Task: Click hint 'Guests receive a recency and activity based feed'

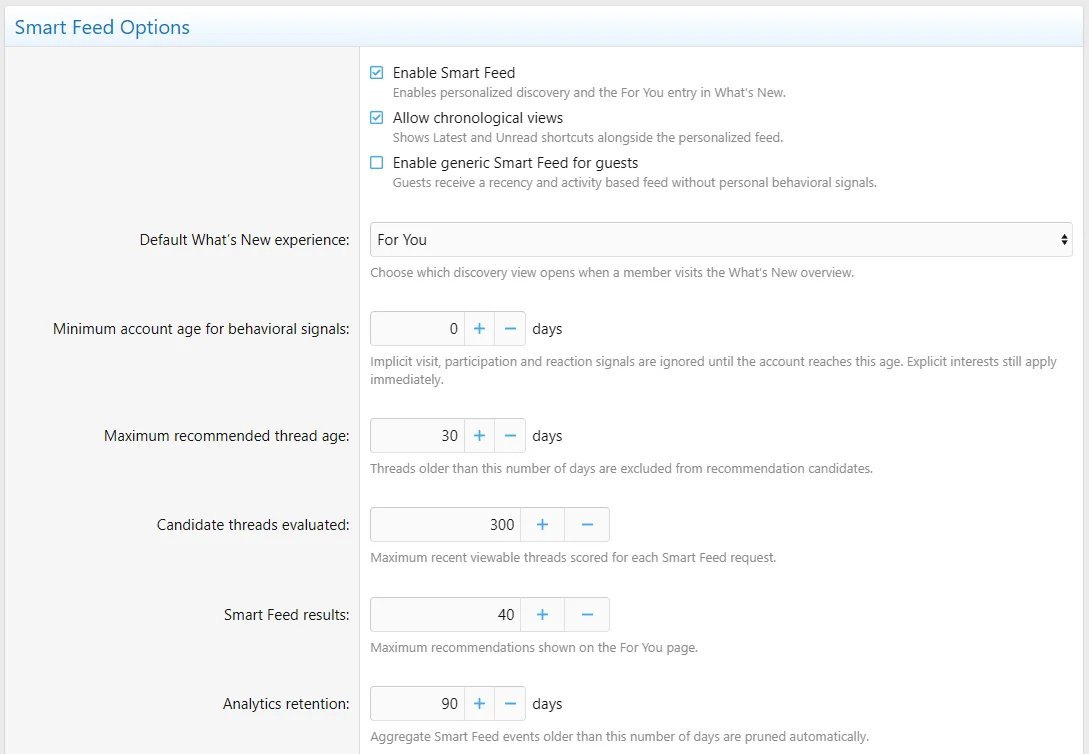Action: point(635,183)
